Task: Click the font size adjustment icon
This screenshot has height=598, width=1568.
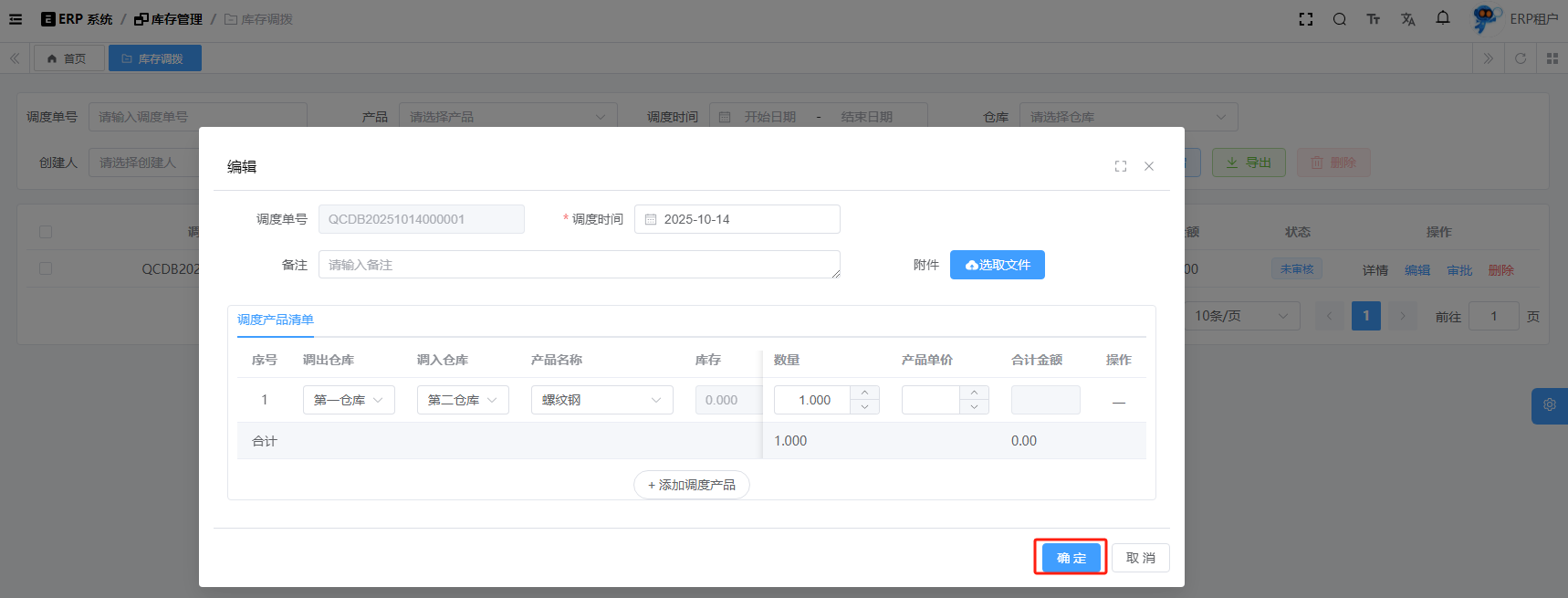Action: [x=1373, y=19]
